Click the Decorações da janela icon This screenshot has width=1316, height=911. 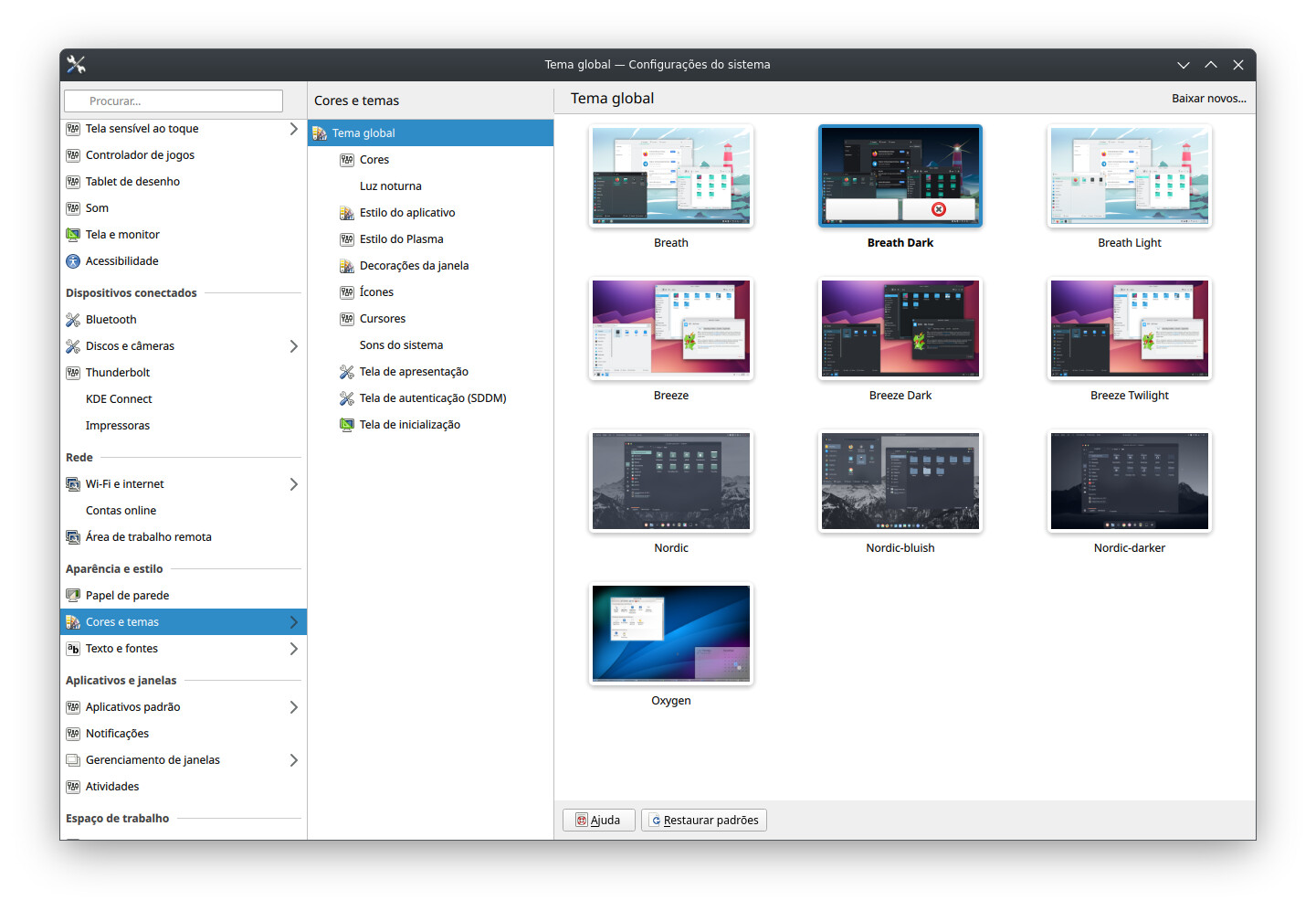[x=347, y=266]
